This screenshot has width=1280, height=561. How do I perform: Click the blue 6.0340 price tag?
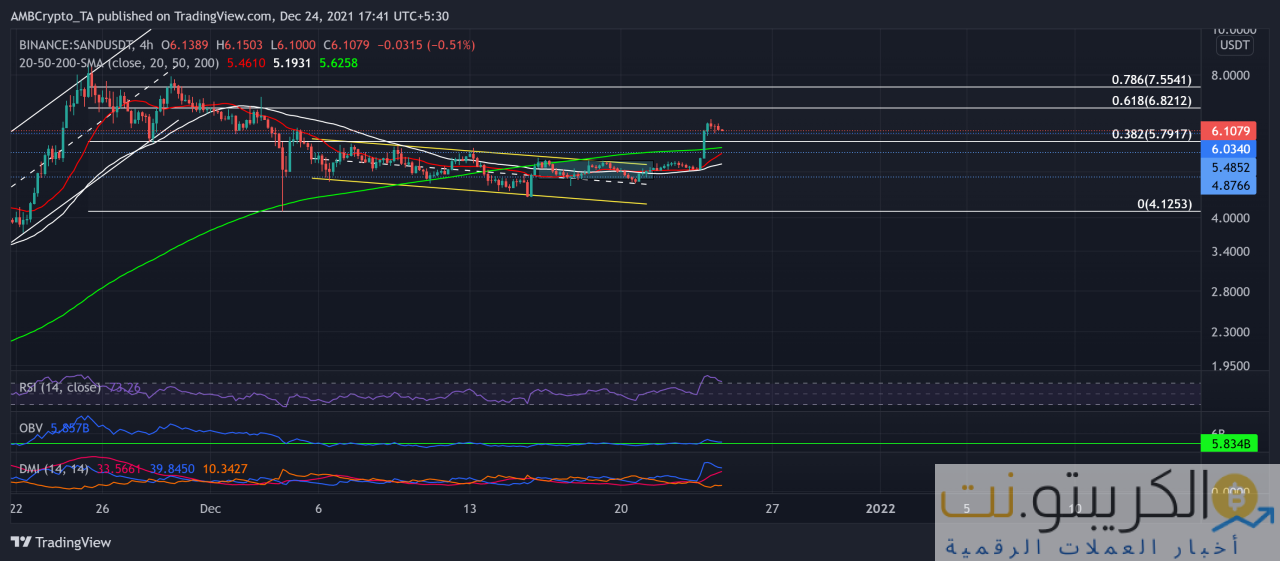pyautogui.click(x=1227, y=148)
